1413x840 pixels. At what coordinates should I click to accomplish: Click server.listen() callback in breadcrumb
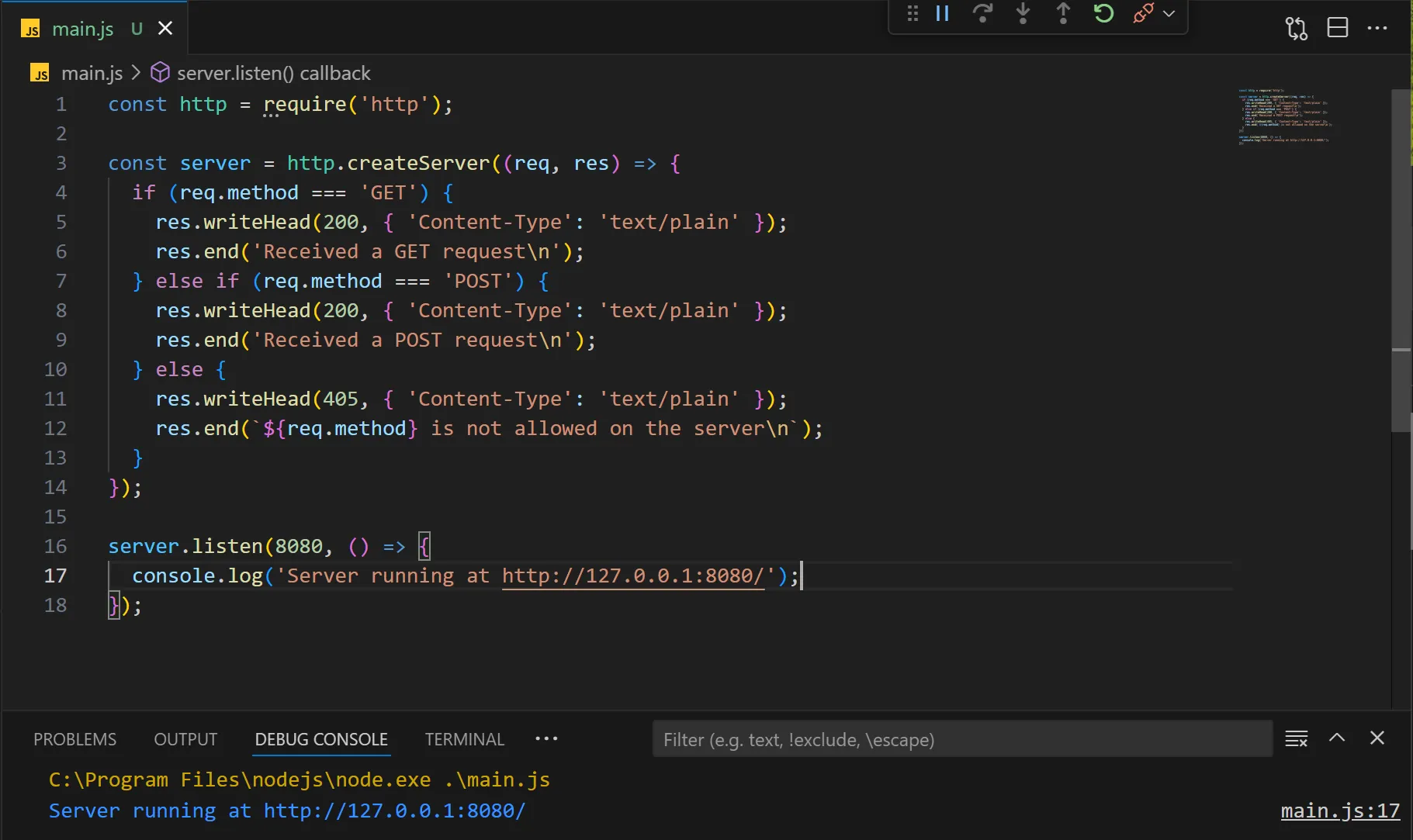[x=273, y=73]
